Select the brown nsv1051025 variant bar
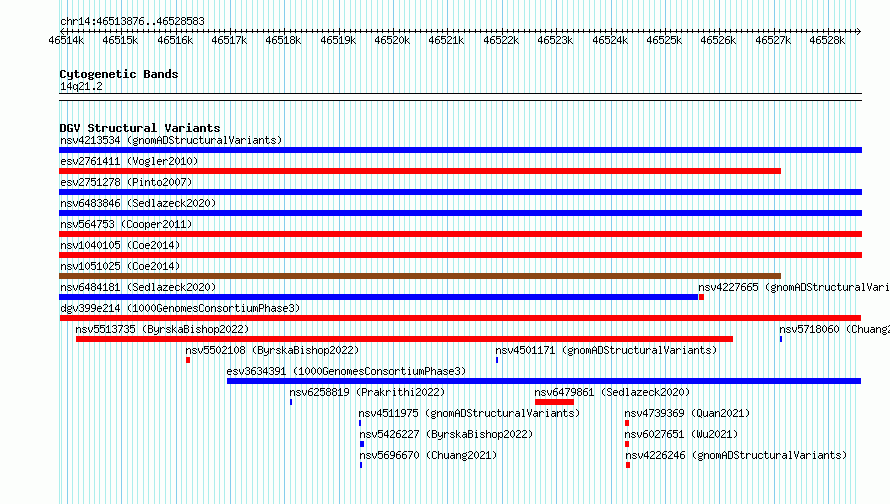890x504 pixels. coord(420,276)
